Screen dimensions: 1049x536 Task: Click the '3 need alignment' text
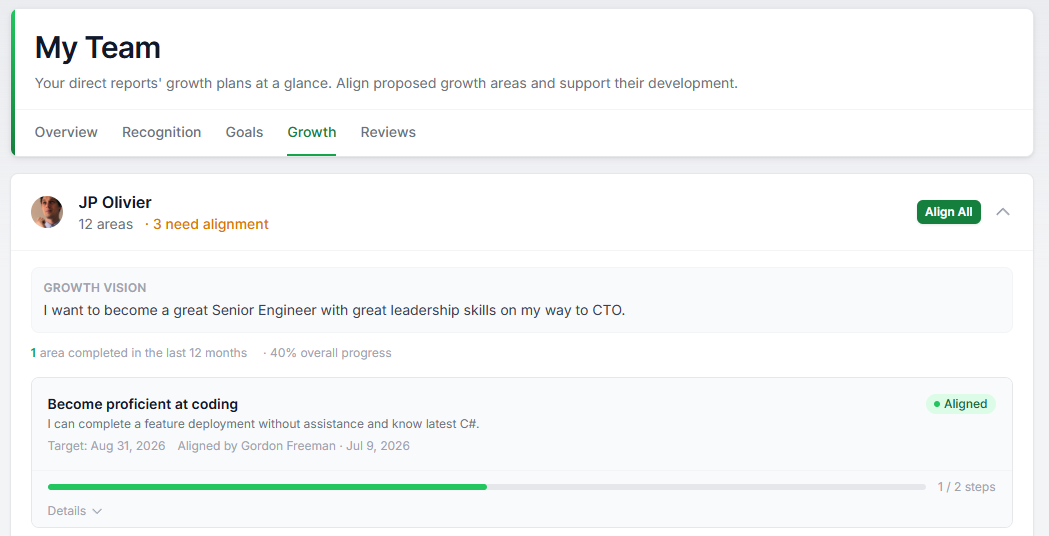211,224
